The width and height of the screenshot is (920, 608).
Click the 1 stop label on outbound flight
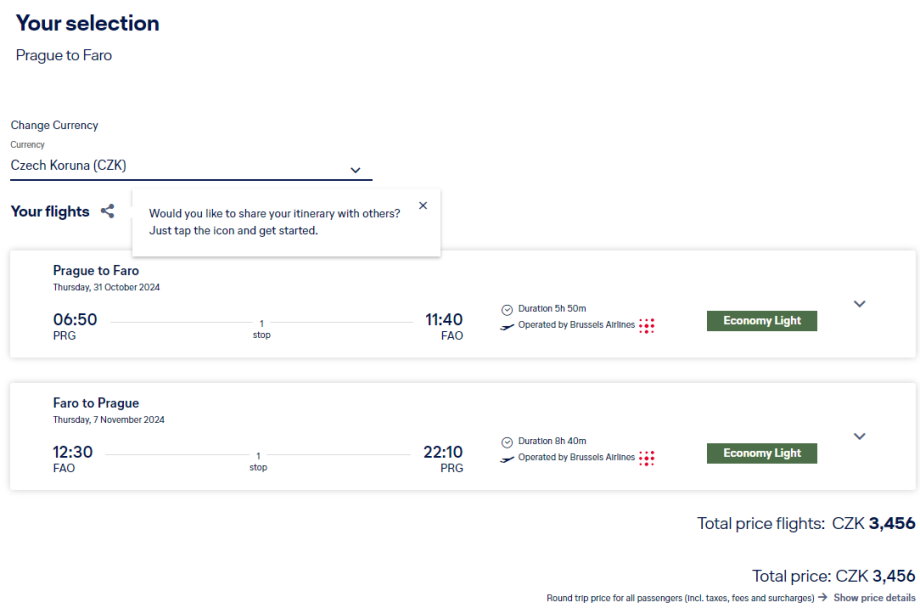click(x=261, y=328)
